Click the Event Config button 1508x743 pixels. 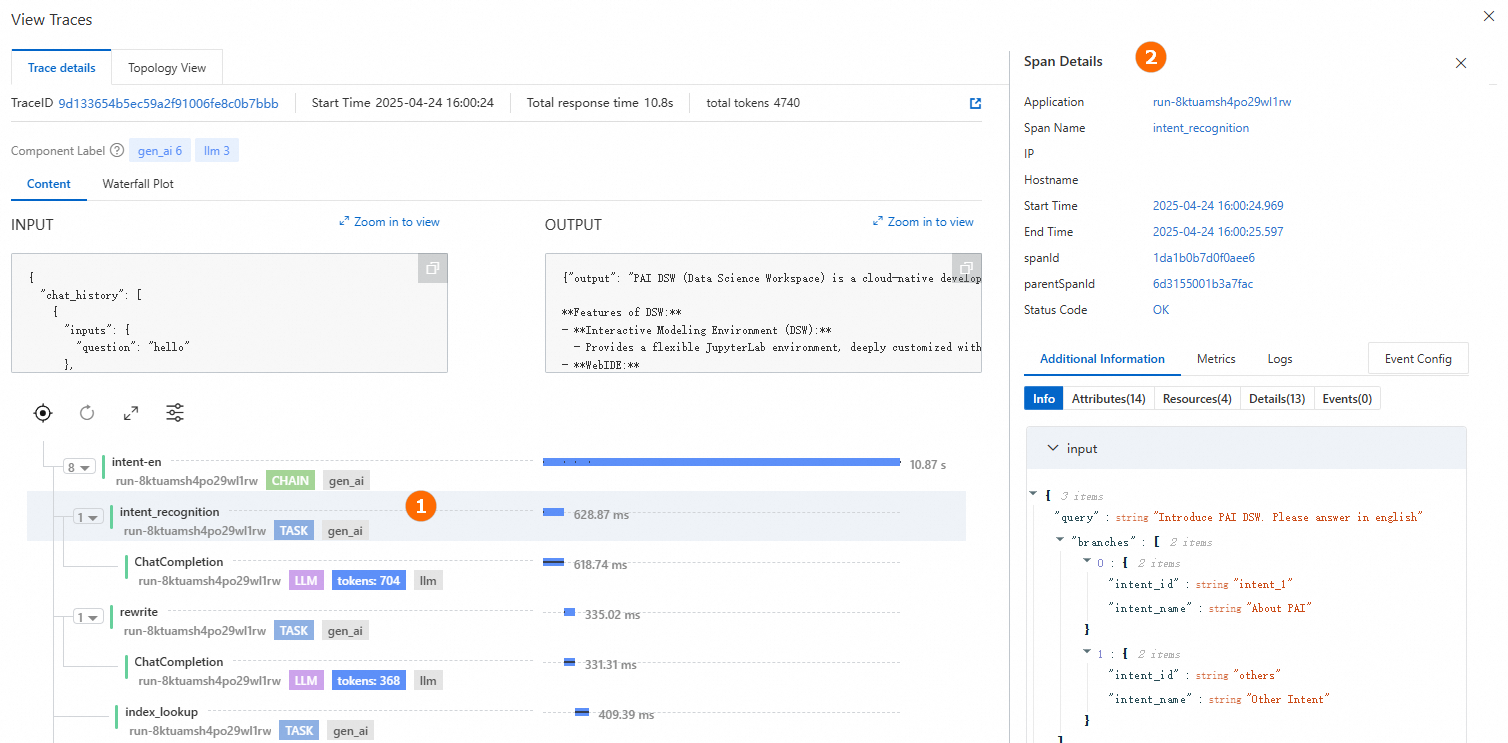[1418, 359]
